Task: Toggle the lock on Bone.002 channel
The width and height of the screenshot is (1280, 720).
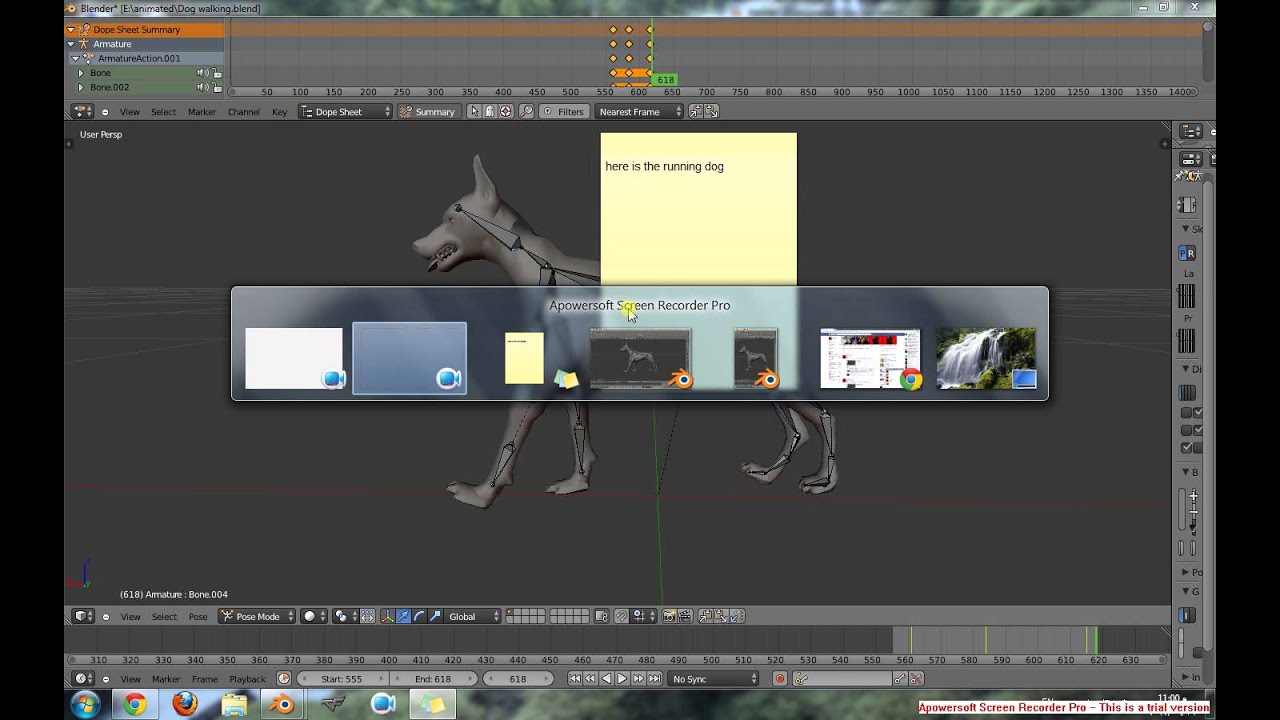Action: pyautogui.click(x=217, y=87)
